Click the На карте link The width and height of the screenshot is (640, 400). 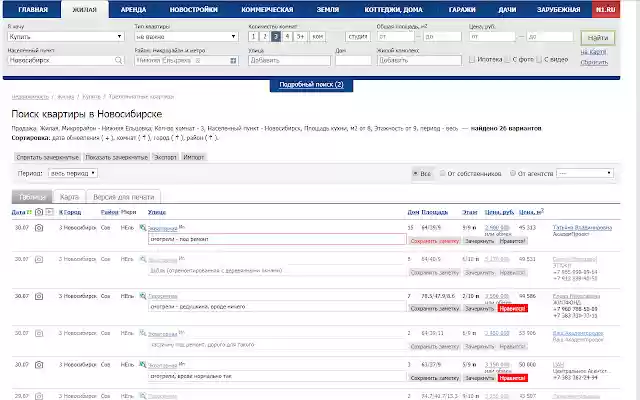[593, 52]
